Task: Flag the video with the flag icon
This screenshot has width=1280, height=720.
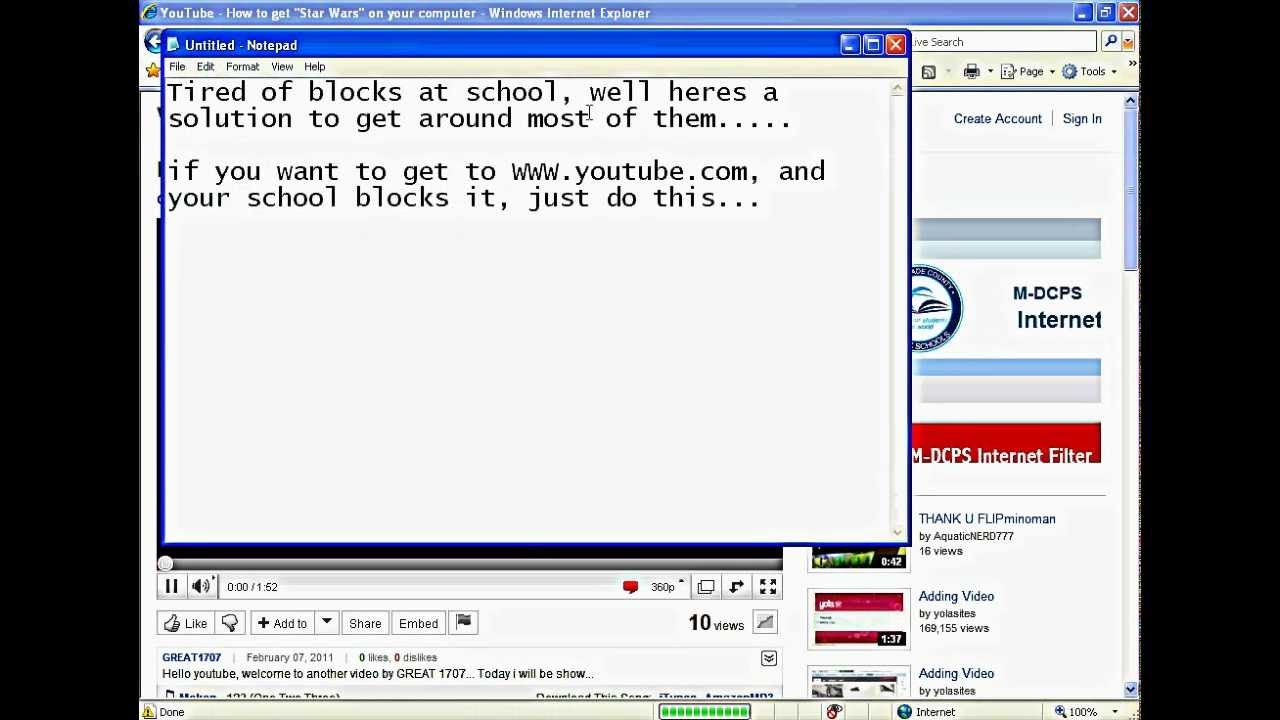Action: tap(464, 623)
